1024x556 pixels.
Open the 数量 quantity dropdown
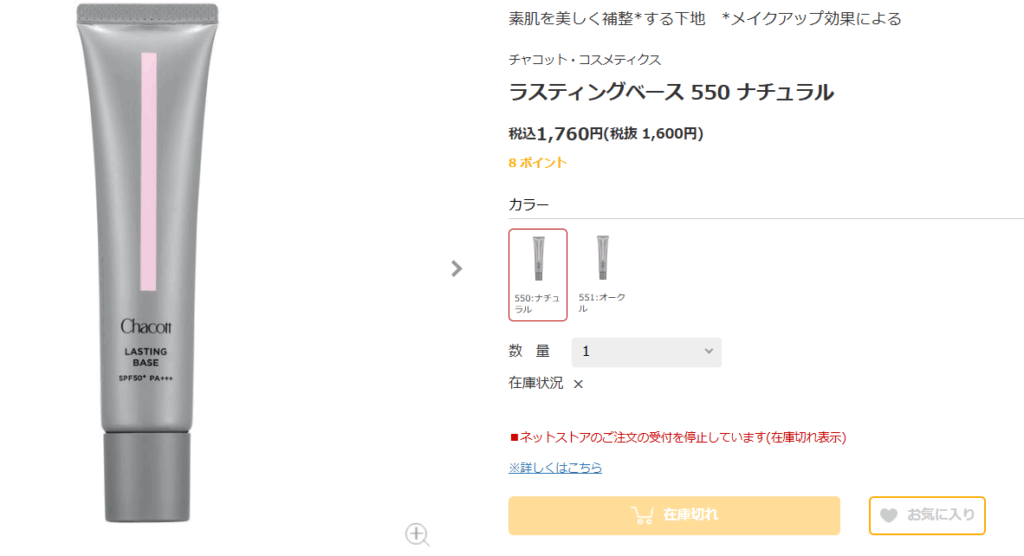coord(645,352)
